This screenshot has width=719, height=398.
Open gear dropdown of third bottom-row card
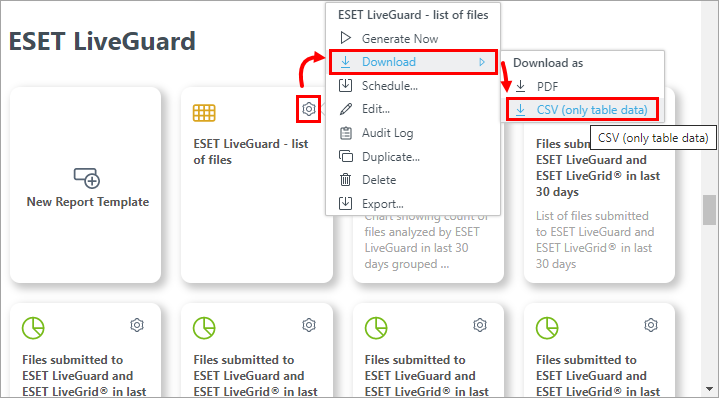point(480,325)
